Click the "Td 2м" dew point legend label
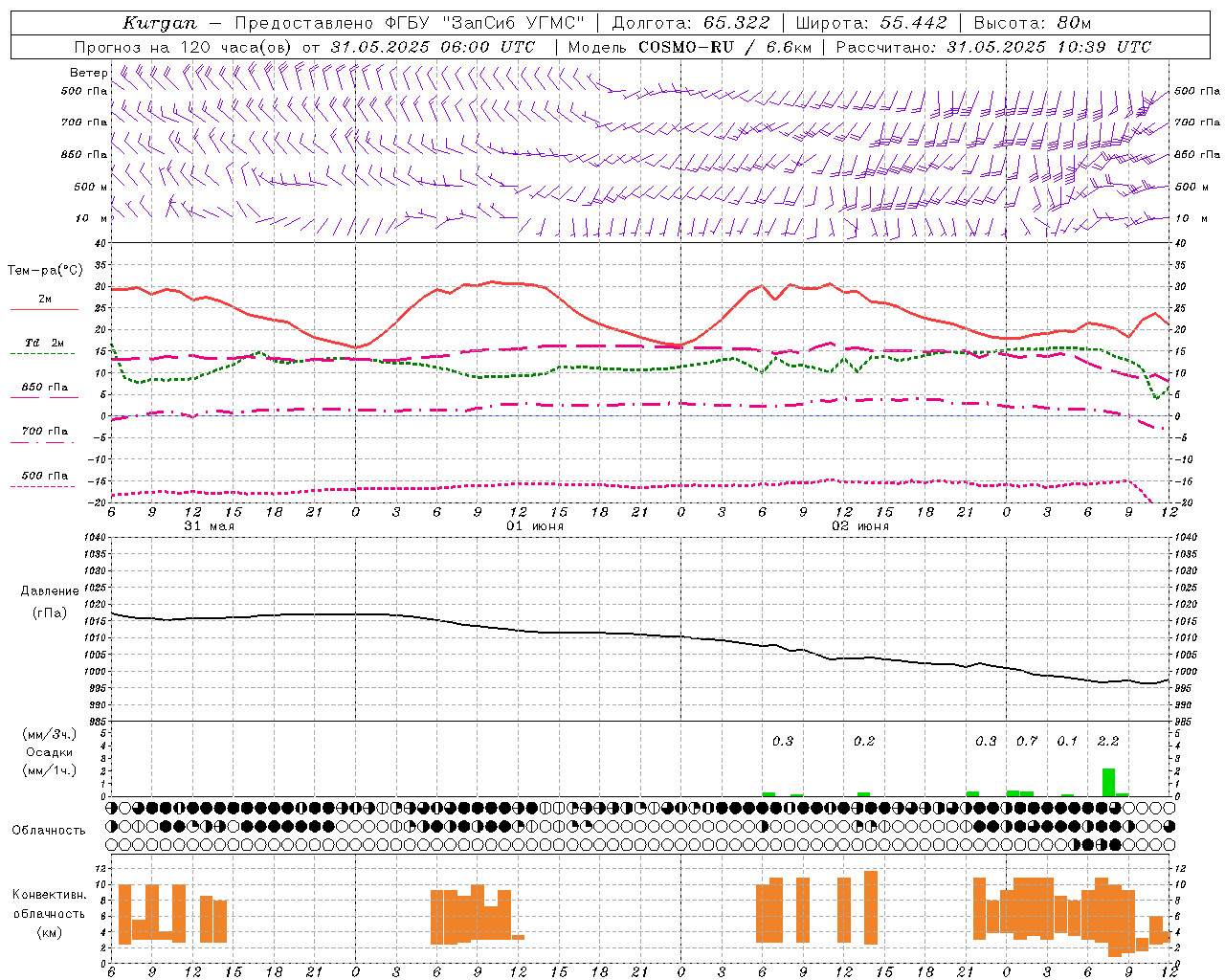Viewport: 1225px width, 980px height. click(45, 343)
